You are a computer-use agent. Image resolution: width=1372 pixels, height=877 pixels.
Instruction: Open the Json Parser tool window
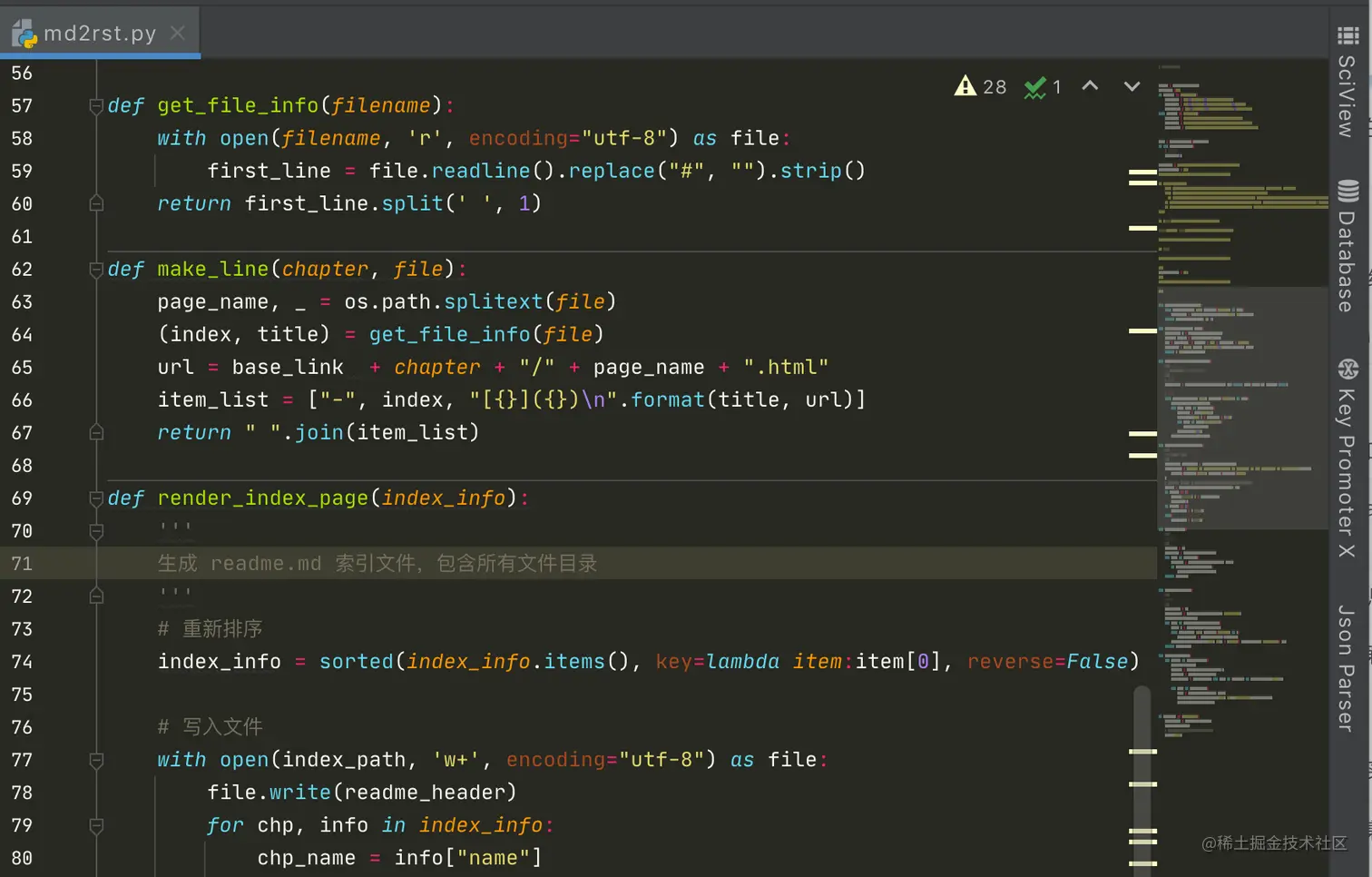1347,668
